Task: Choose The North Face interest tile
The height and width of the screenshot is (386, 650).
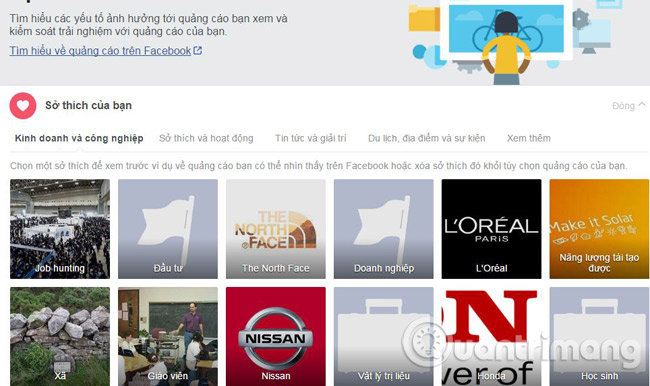Action: 276,229
